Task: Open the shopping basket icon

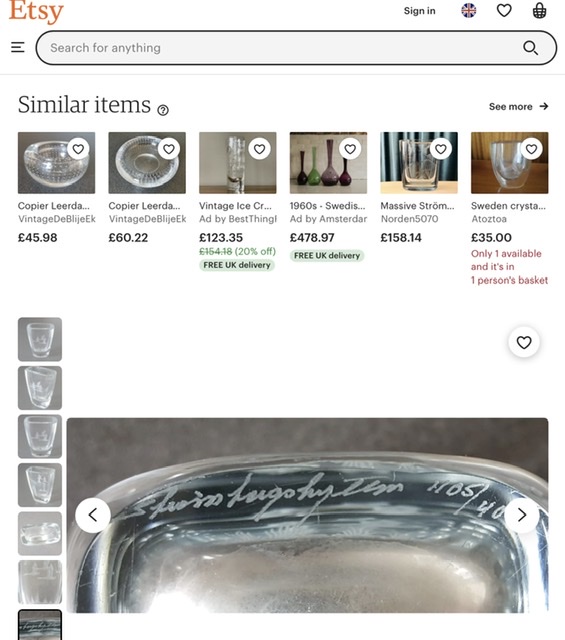Action: click(539, 11)
